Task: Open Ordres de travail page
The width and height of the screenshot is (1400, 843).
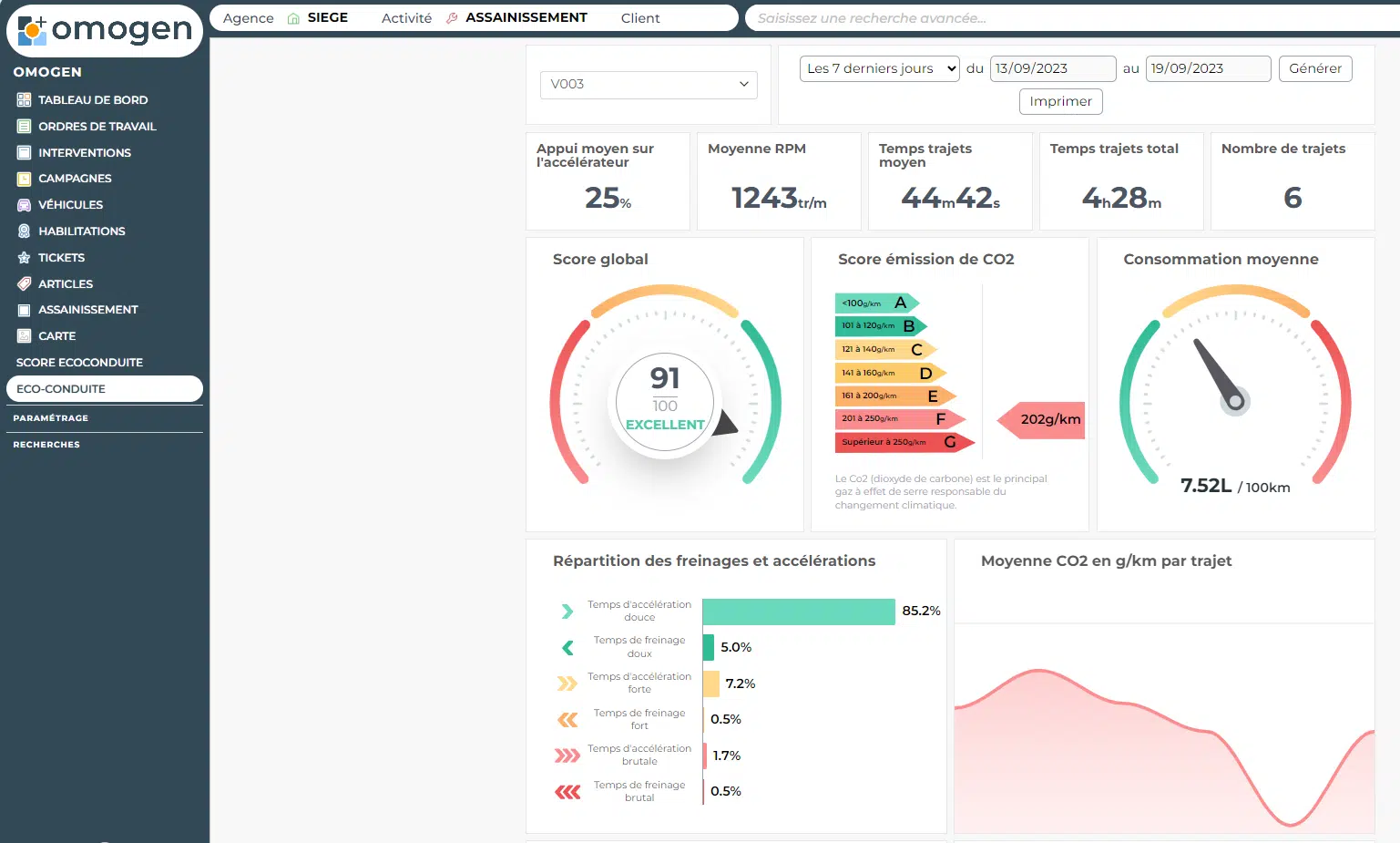Action: tap(97, 127)
